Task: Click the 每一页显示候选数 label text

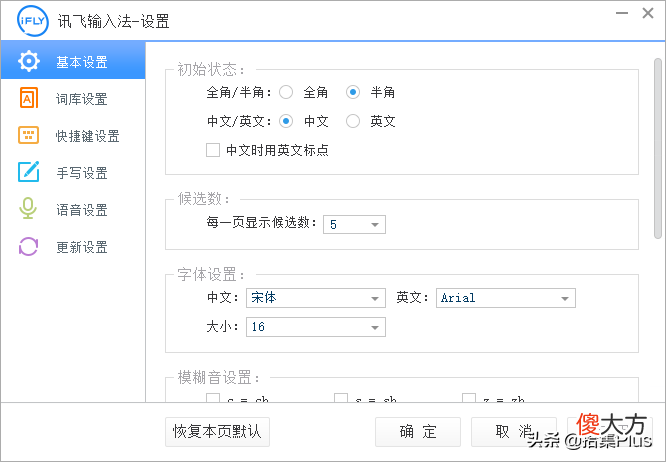Action: pyautogui.click(x=261, y=223)
